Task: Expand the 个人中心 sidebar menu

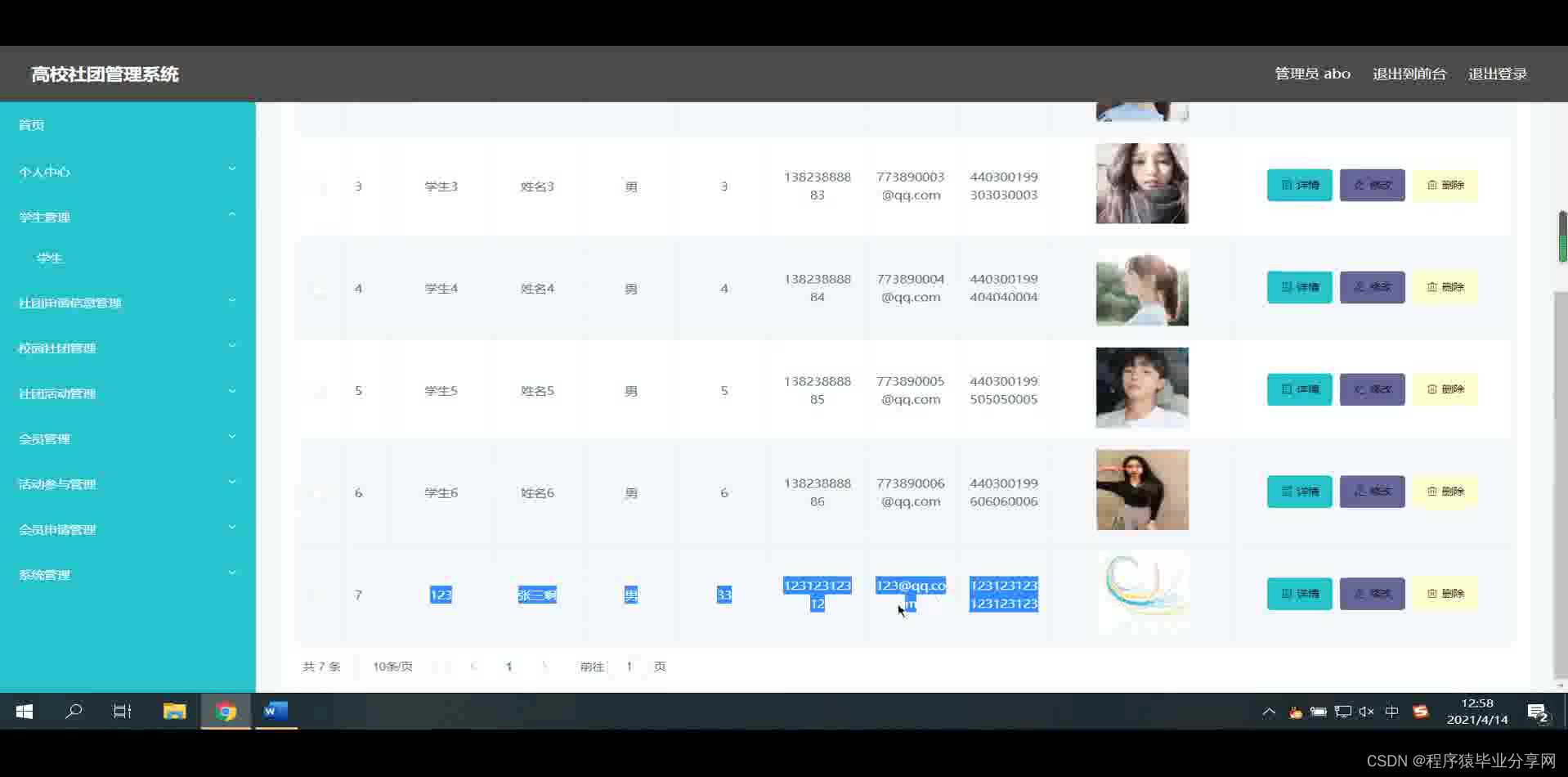Action: click(128, 172)
